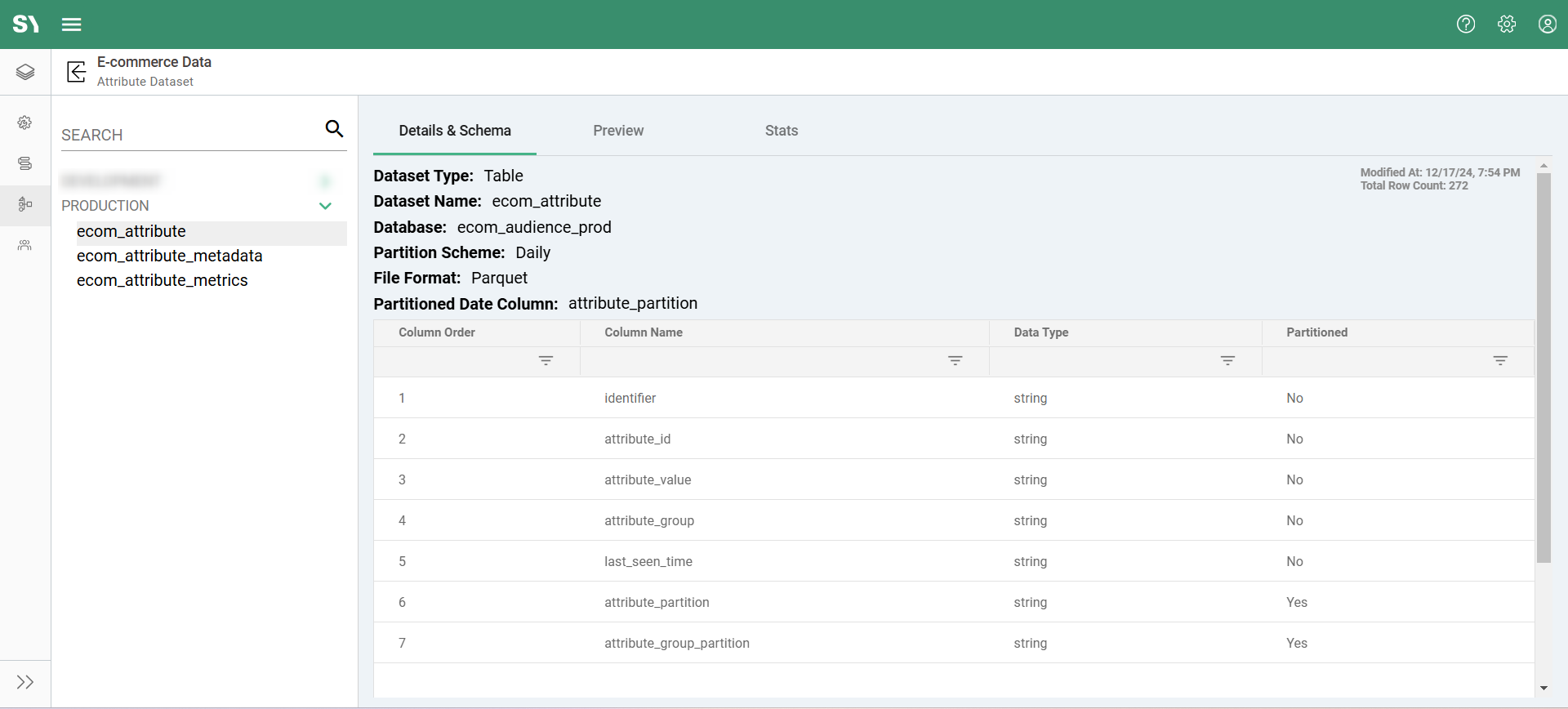Open the users group sidebar icon

pos(25,245)
